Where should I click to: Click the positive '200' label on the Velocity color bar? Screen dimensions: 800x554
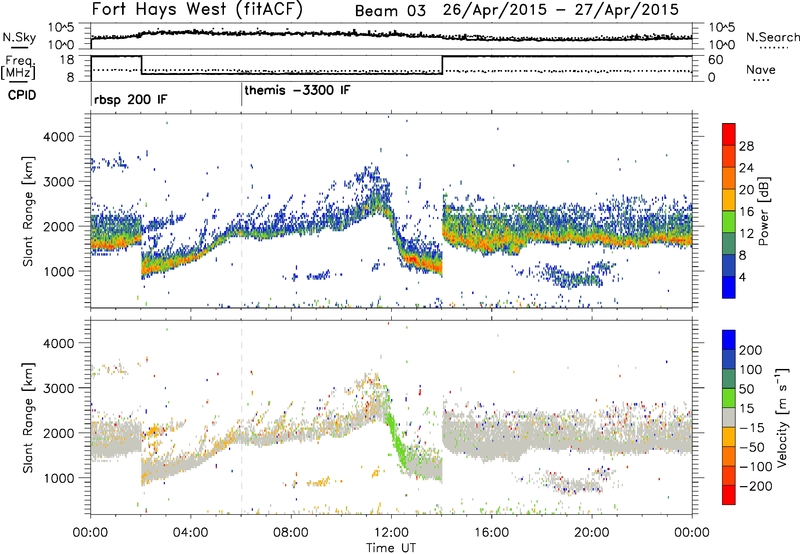751,350
